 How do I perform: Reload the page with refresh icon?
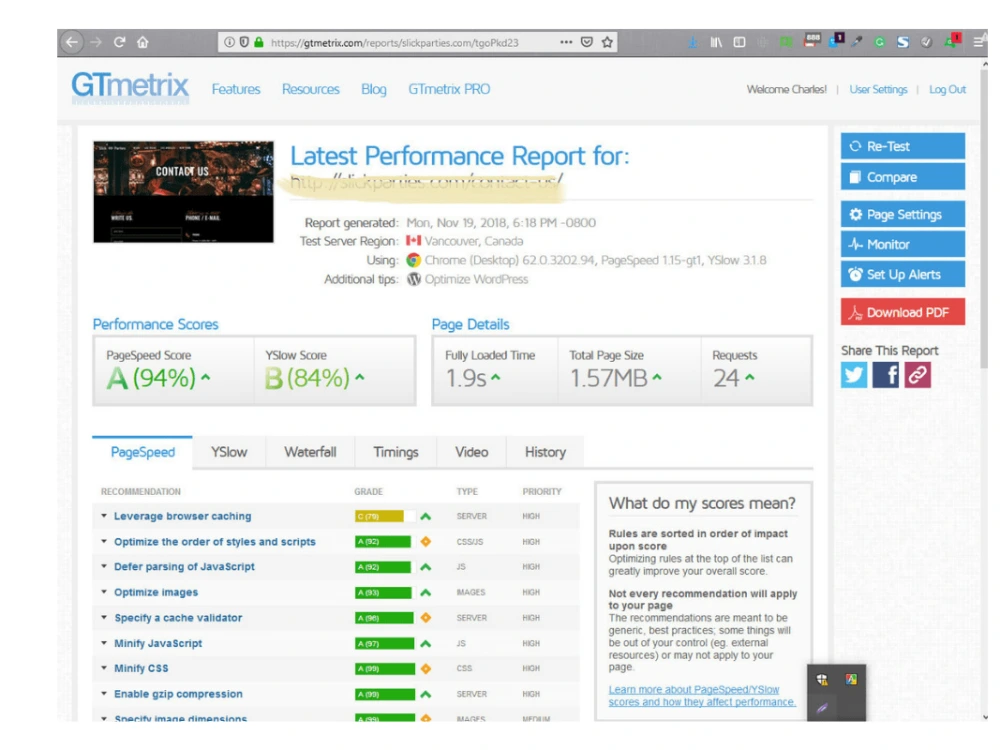pos(119,43)
